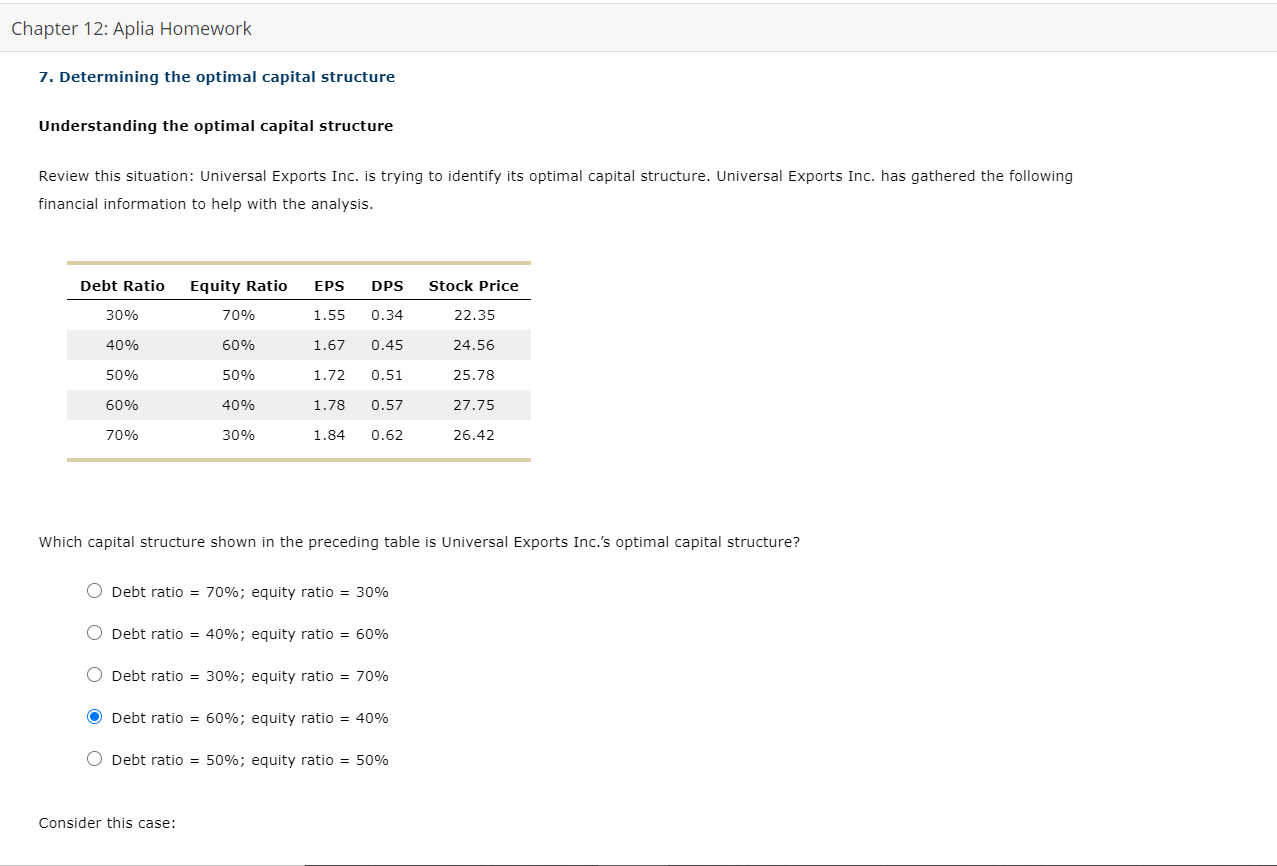Click the highlighted row with 60% debt ratio

(298, 404)
